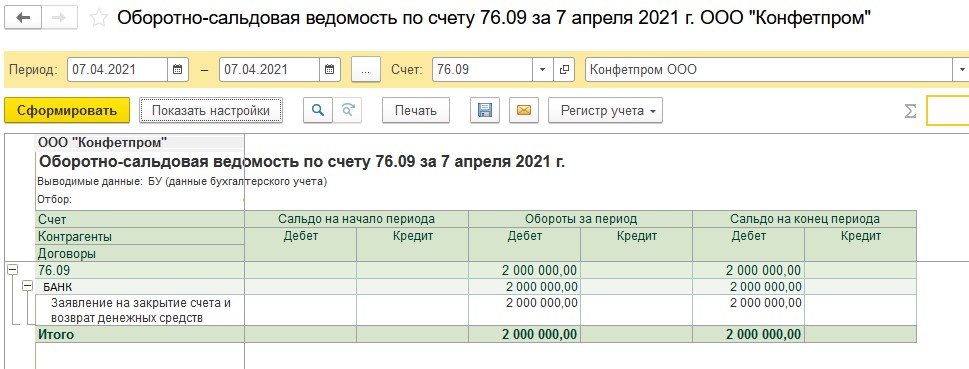Add report to favorites with star icon

pyautogui.click(x=98, y=19)
